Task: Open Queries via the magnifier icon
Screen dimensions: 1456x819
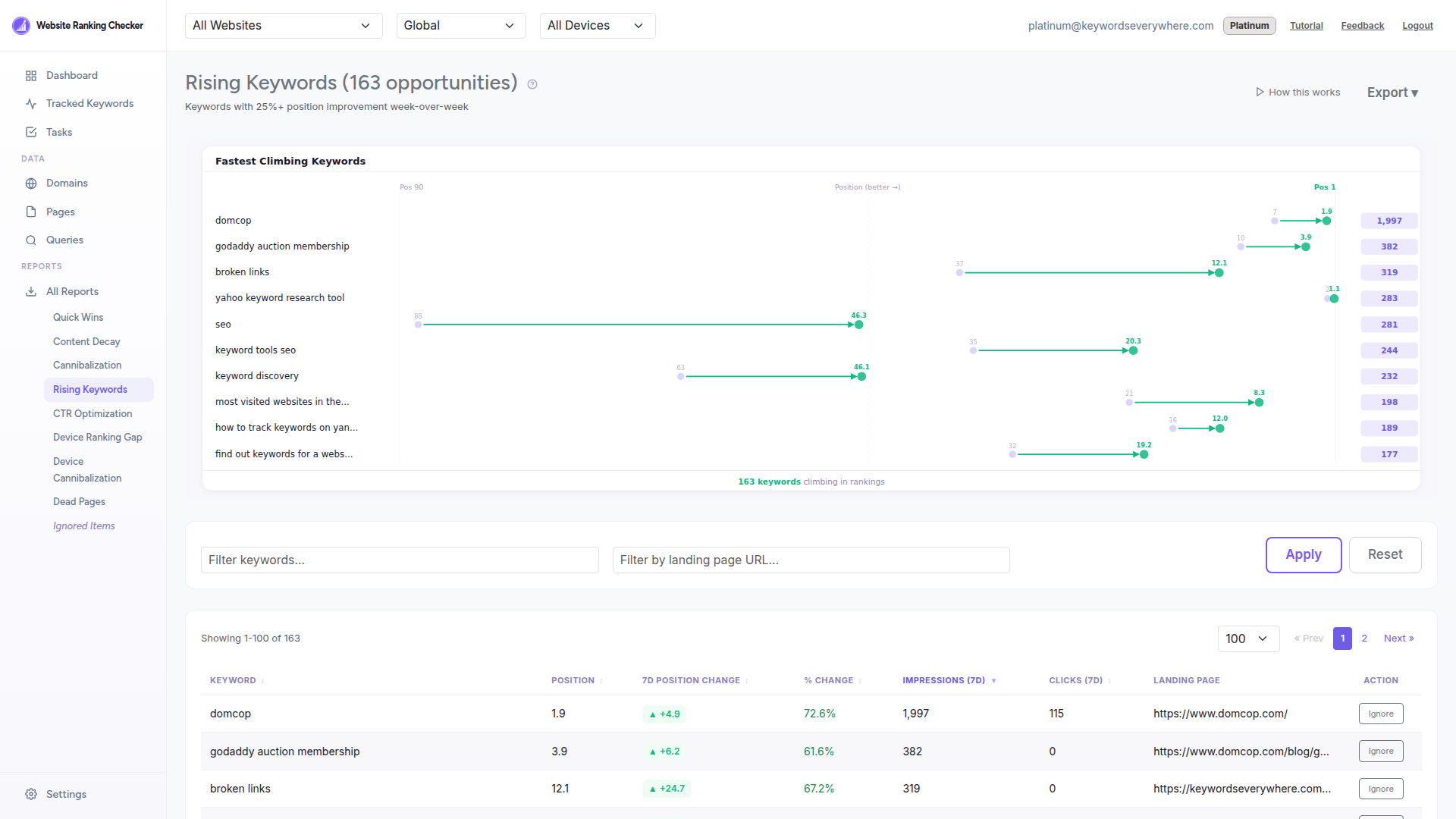Action: [x=30, y=240]
